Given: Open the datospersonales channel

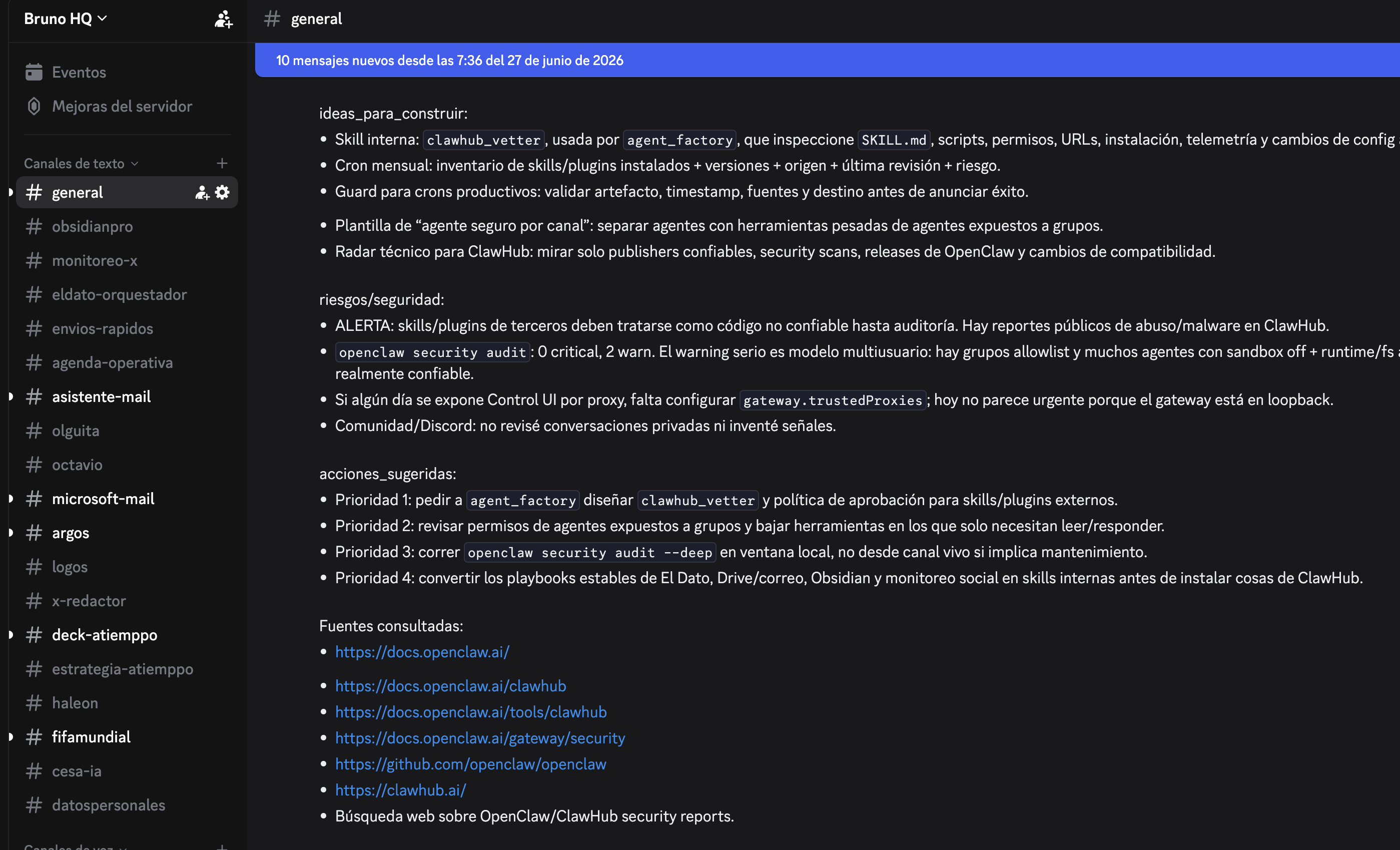Looking at the screenshot, I should pos(127,805).
